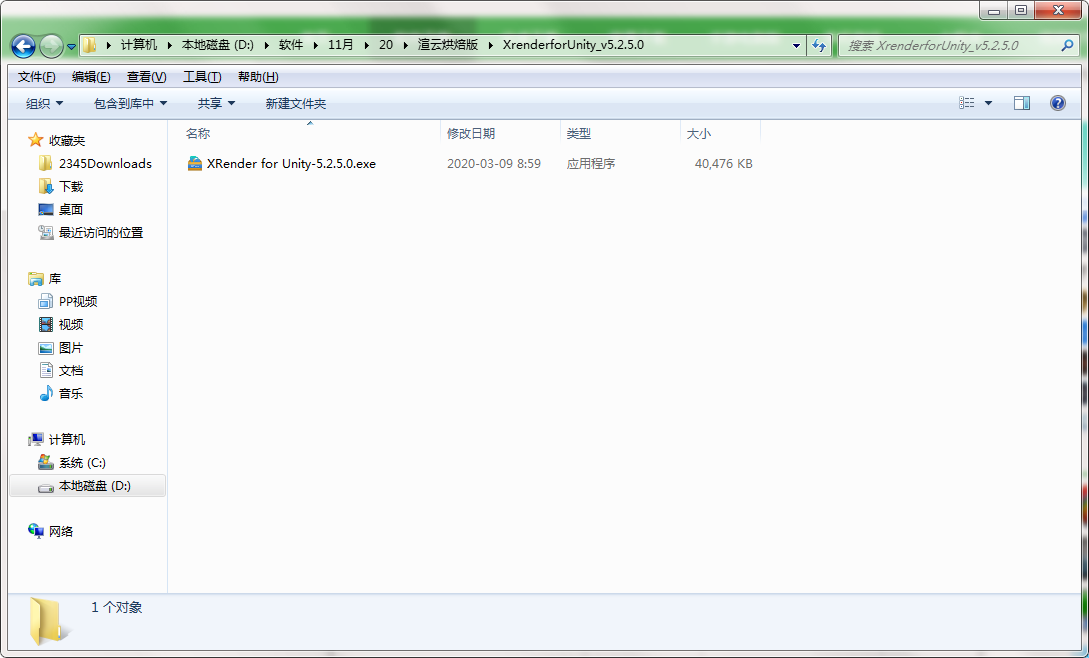The image size is (1089, 658).
Task: Expand the 包含到库中 dropdown
Action: coord(131,104)
